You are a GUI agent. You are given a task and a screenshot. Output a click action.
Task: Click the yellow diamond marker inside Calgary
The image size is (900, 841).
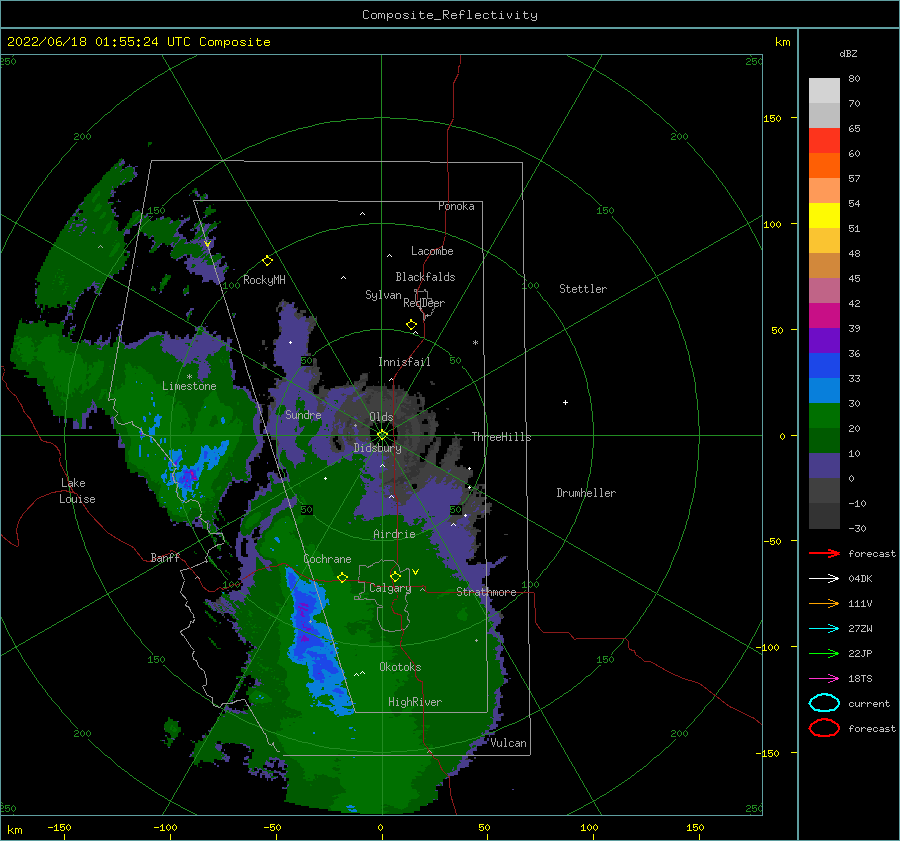click(395, 576)
